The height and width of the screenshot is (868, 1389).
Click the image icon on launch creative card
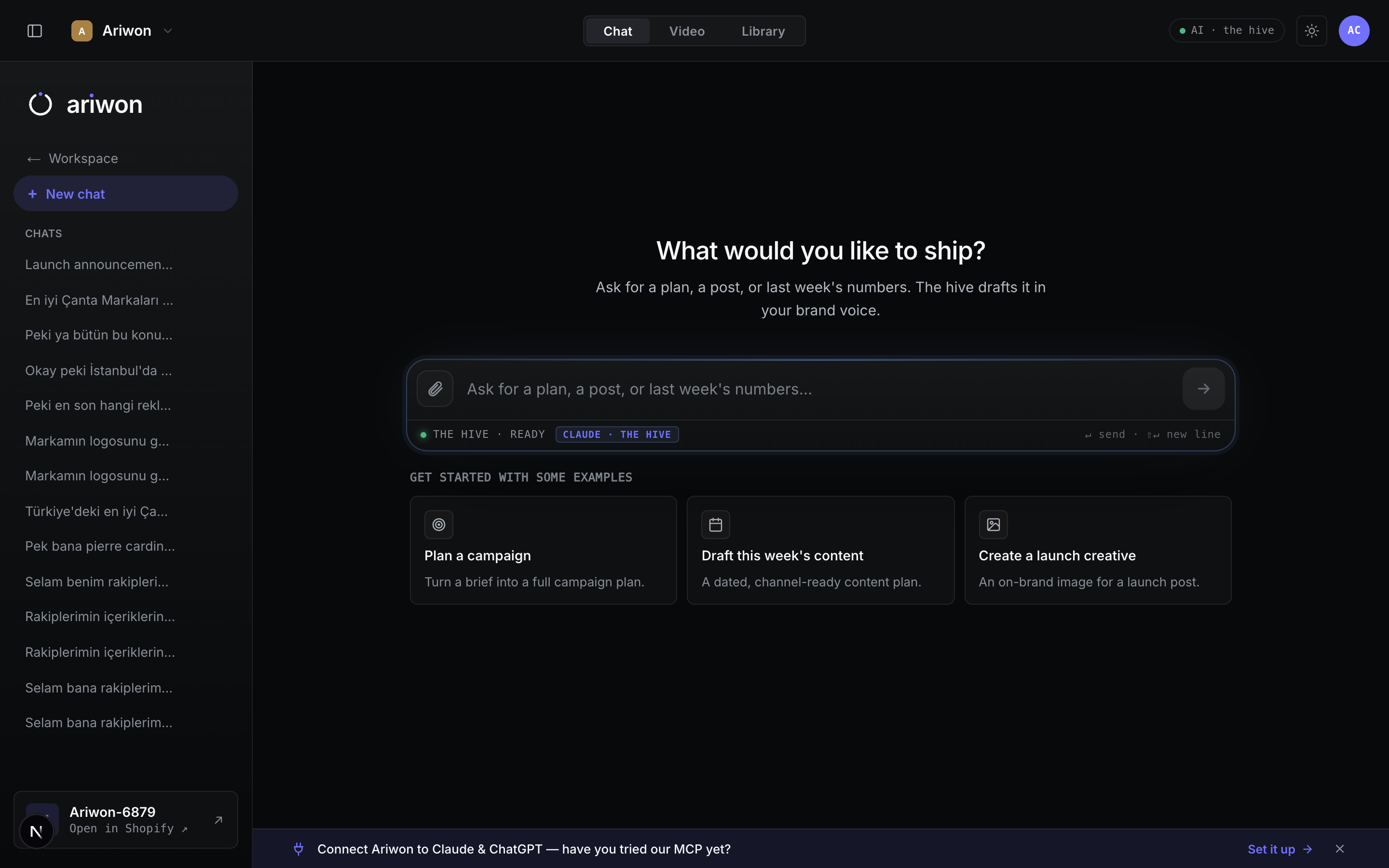[993, 525]
